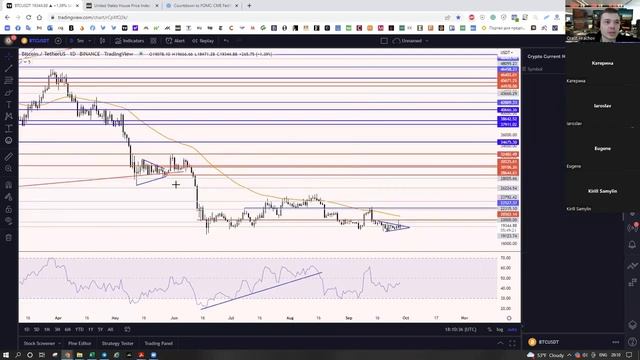Open the Windows notification center
The width and height of the screenshot is (640, 360).
629,355
